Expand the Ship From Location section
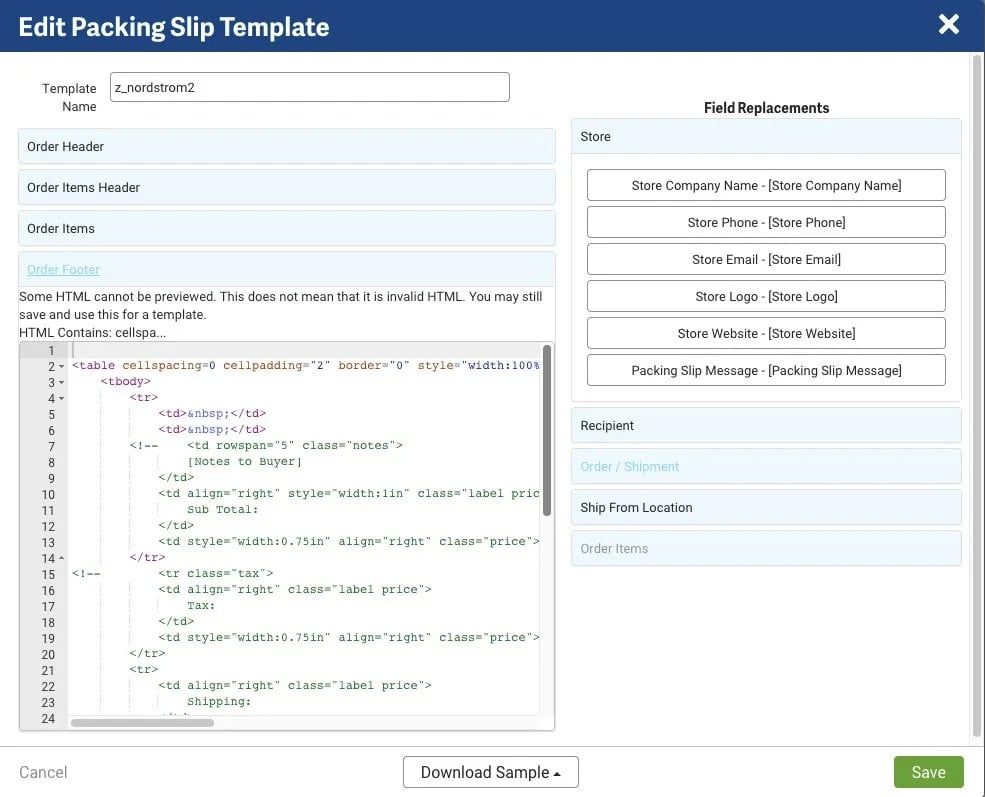 click(765, 507)
